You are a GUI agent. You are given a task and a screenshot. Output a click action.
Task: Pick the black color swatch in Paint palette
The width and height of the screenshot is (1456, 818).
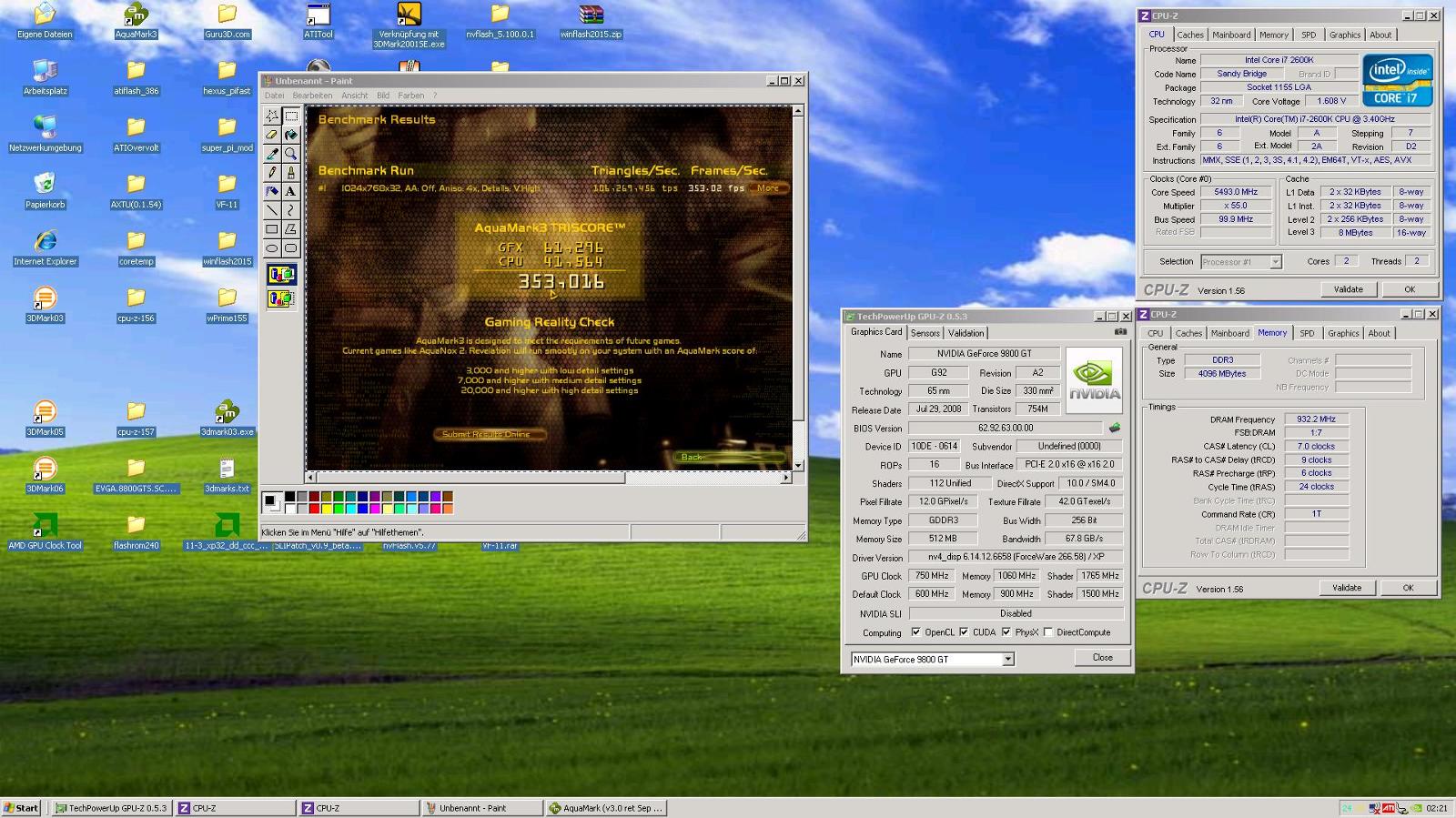(x=289, y=497)
